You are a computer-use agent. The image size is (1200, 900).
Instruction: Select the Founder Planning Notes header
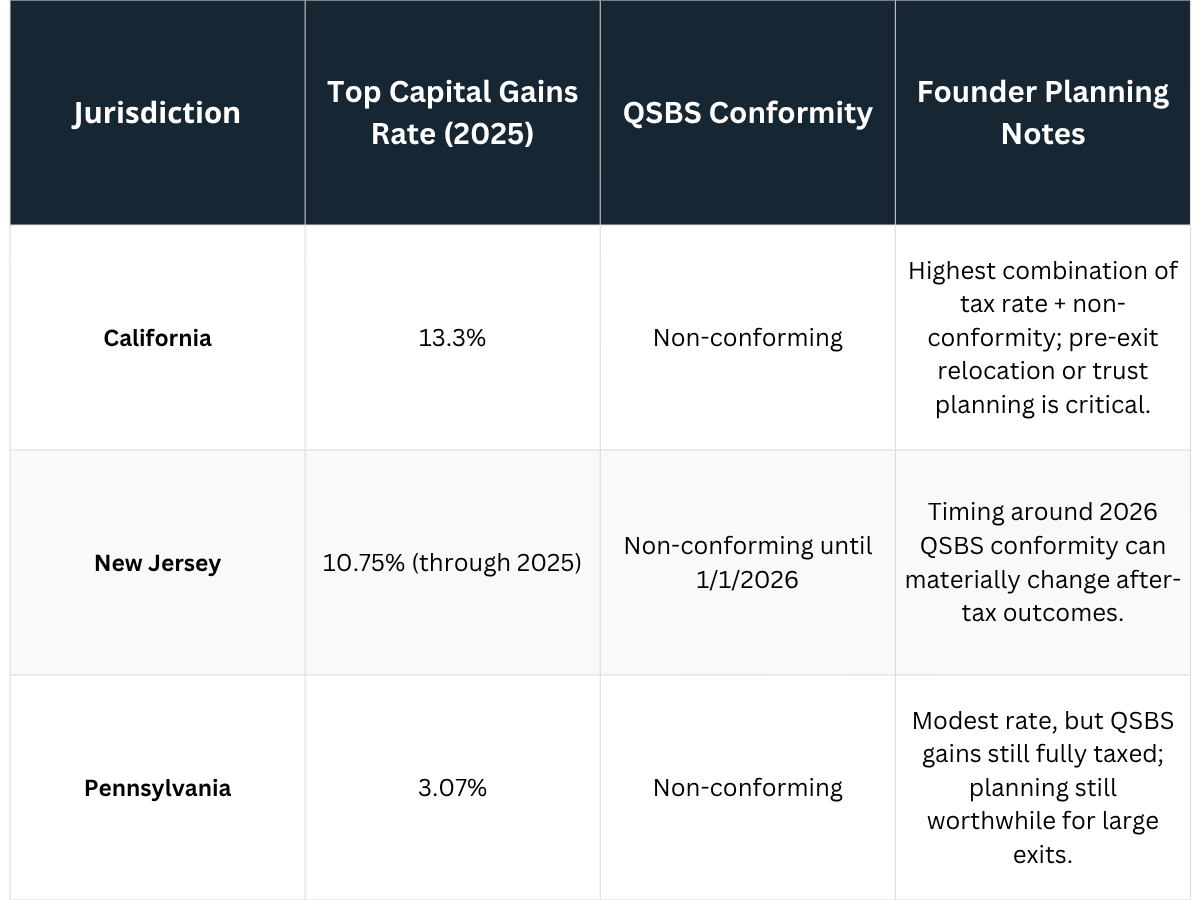(x=1043, y=113)
